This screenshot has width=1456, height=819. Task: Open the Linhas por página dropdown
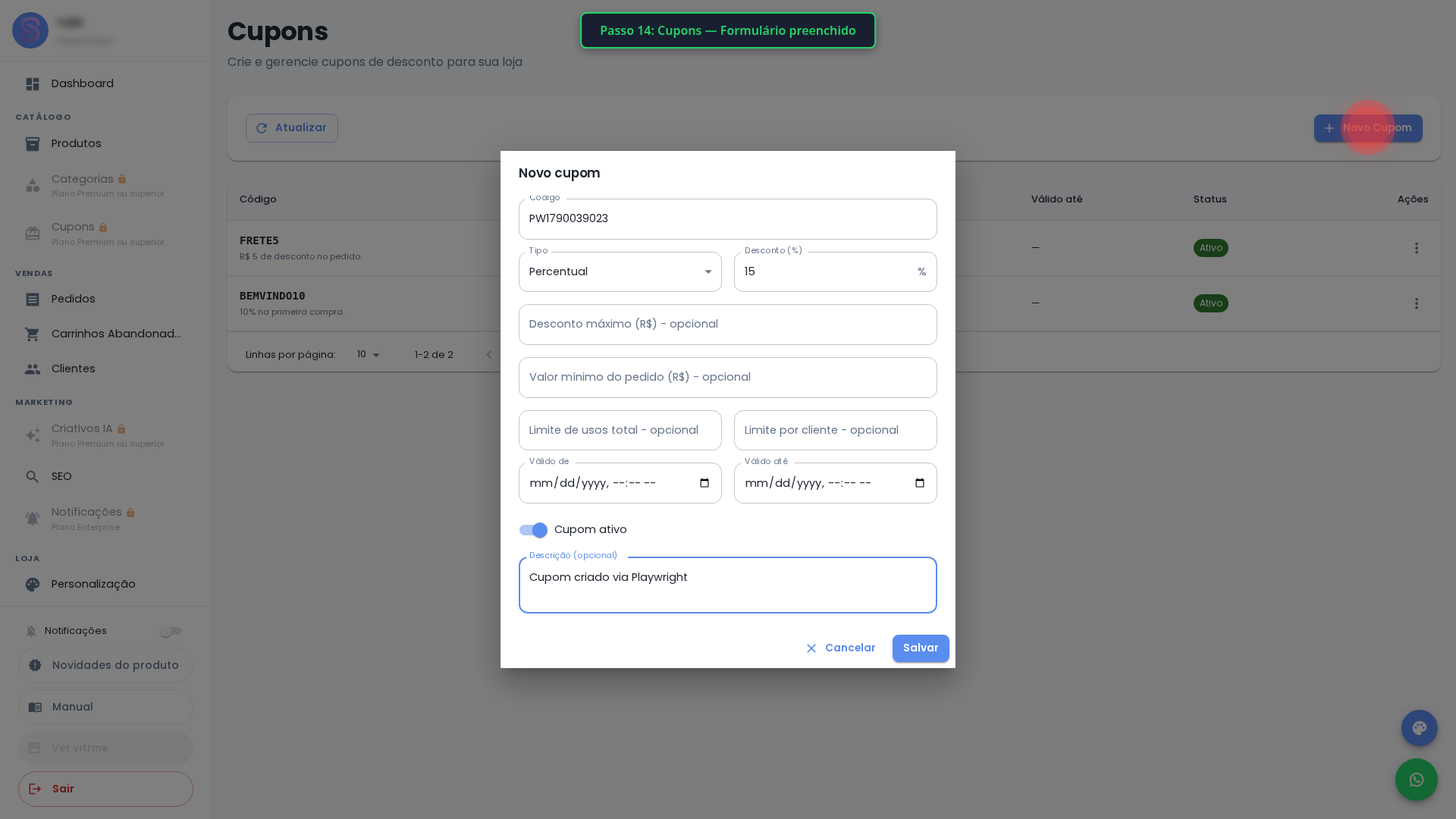(369, 355)
